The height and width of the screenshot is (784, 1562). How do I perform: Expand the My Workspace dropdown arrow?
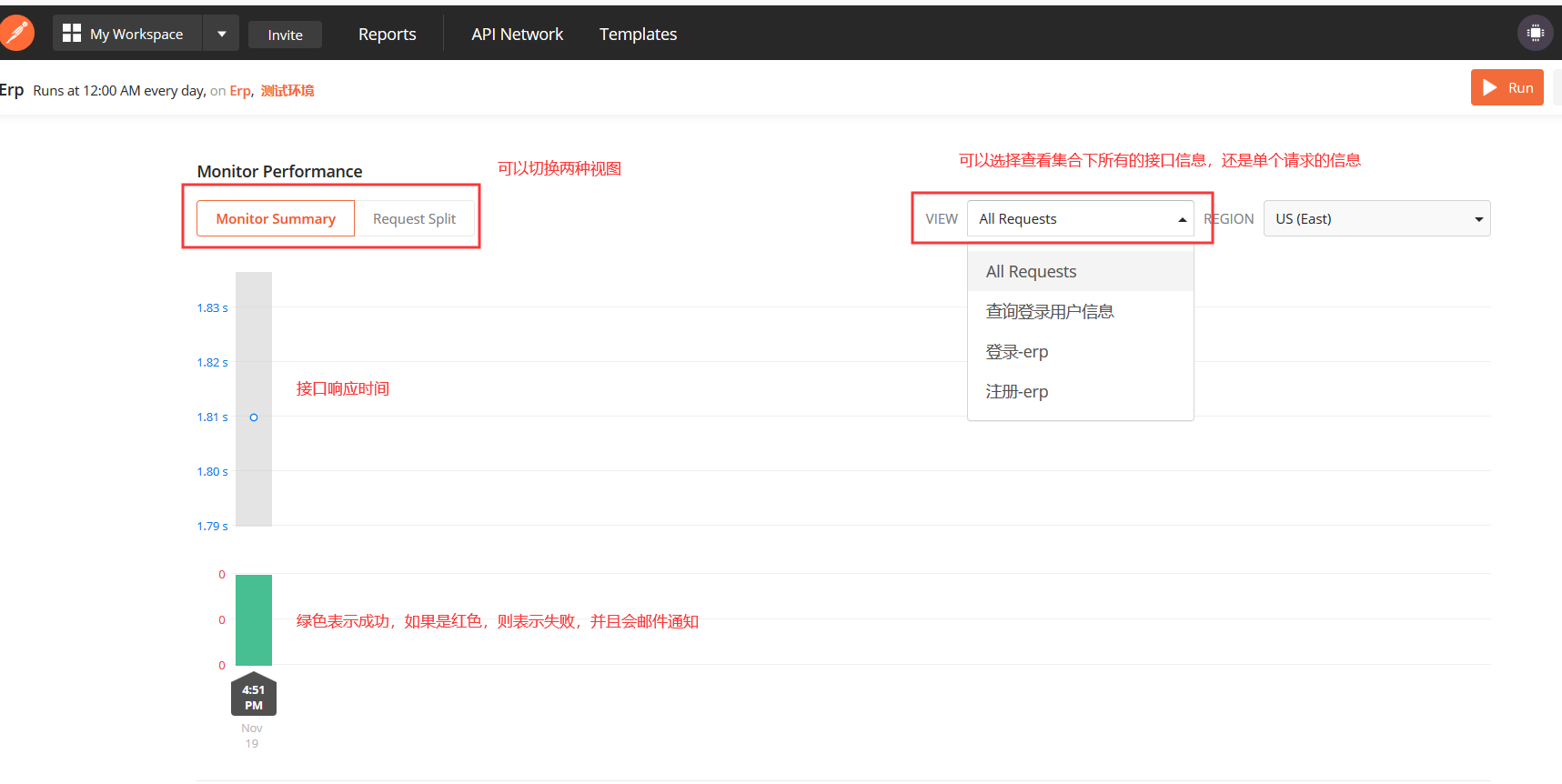coord(221,34)
